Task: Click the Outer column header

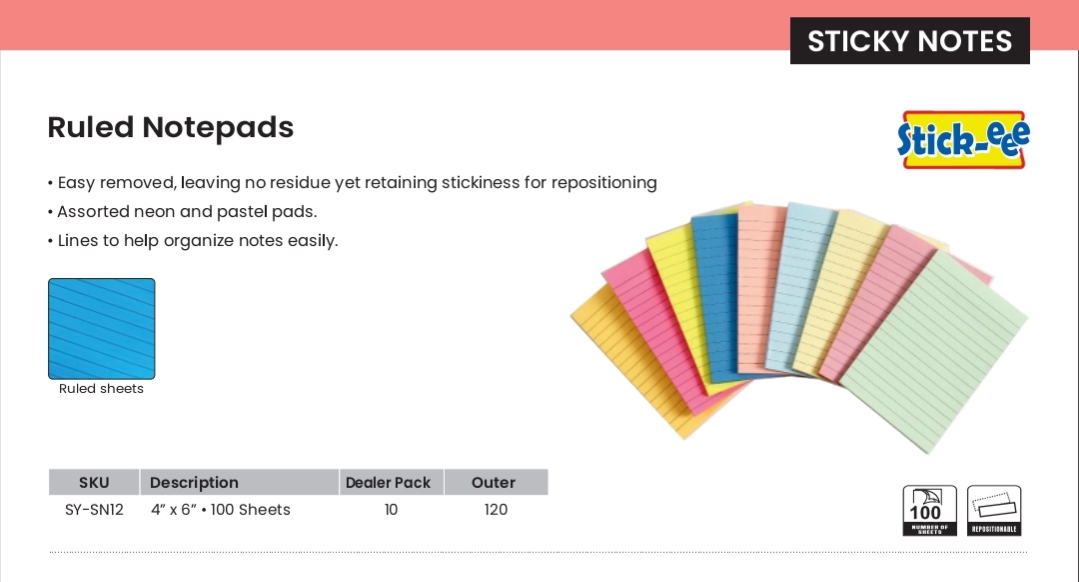Action: pos(494,482)
